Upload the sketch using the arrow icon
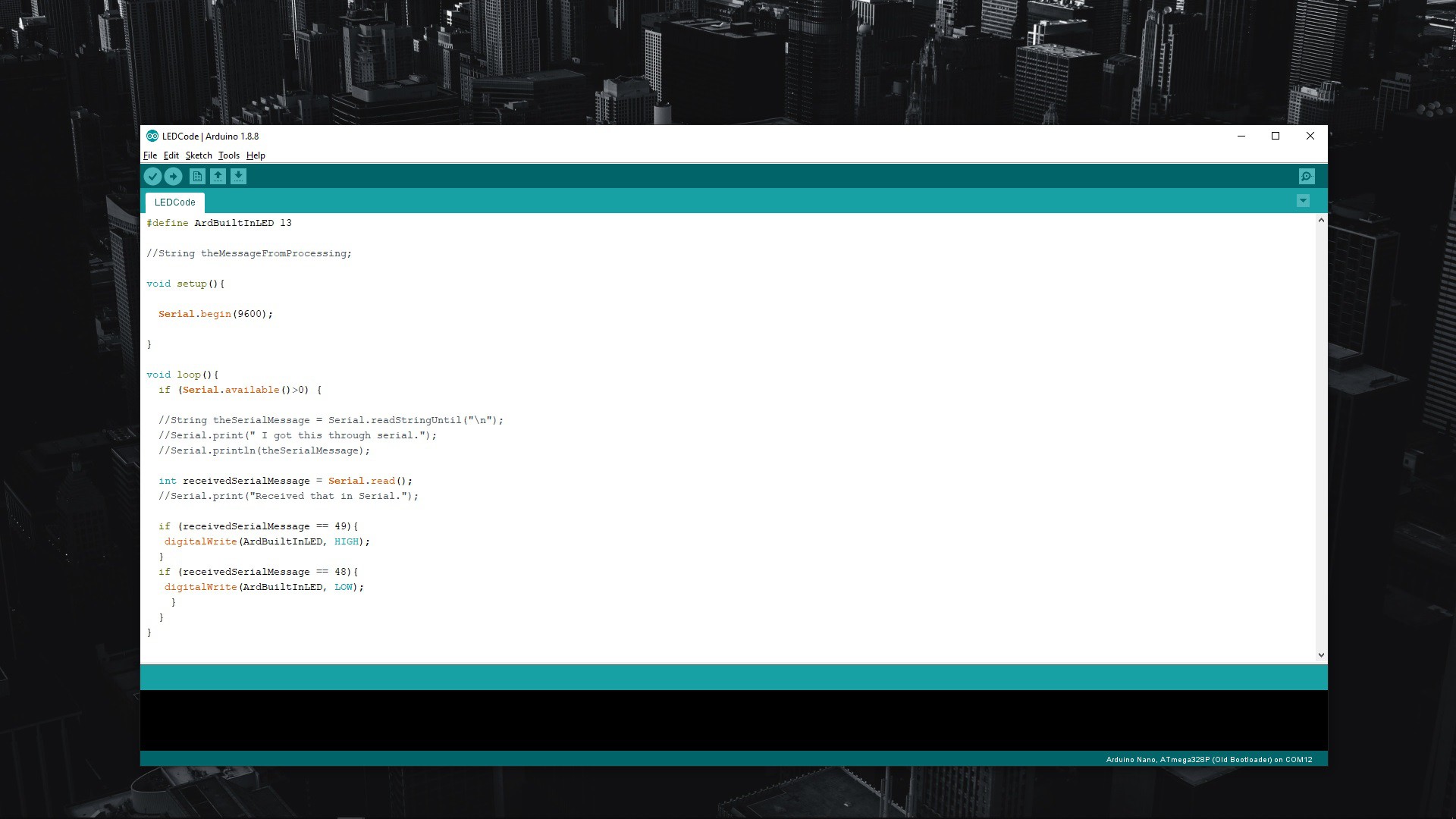This screenshot has width=1456, height=819. pos(173,176)
